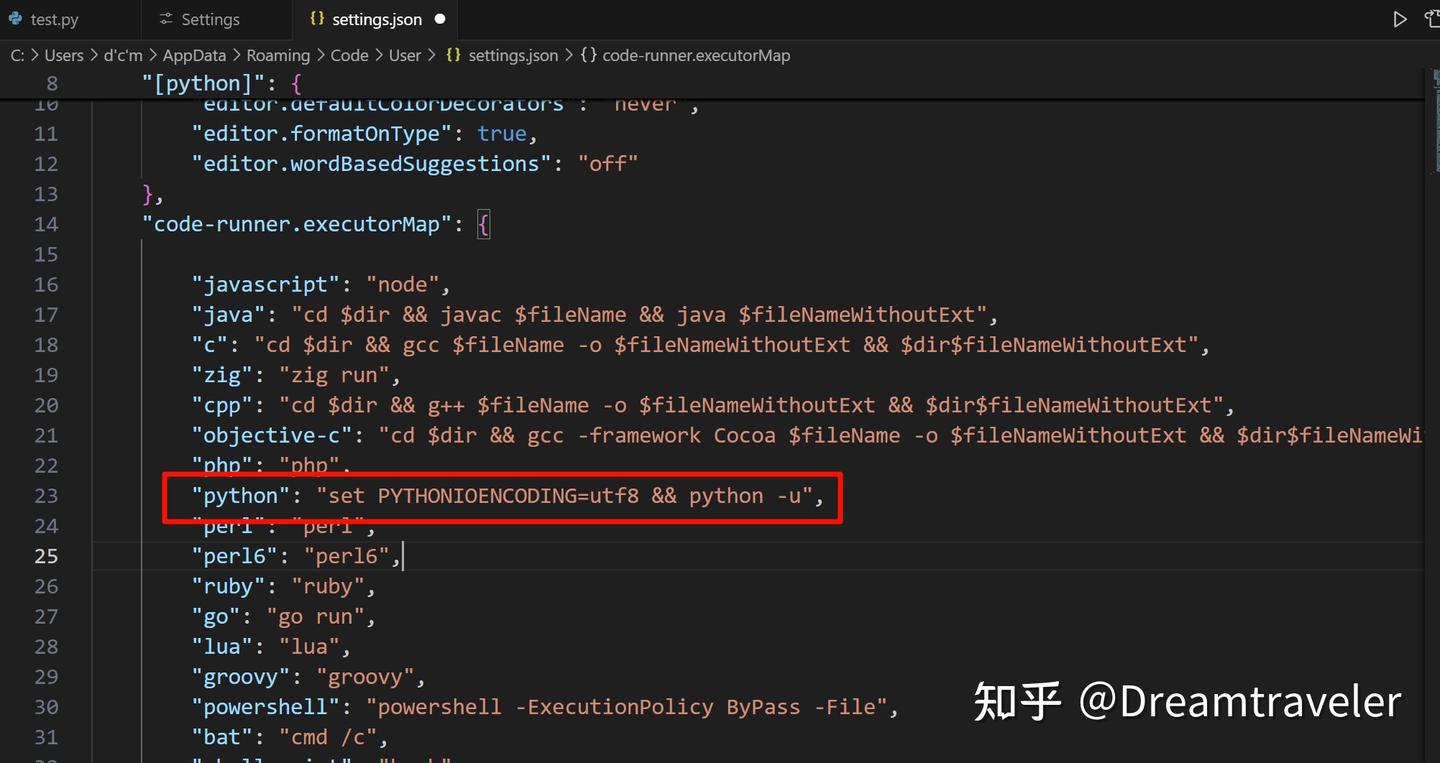The image size is (1440, 763).
Task: Click the C: drive breadcrumb
Action: click(x=17, y=55)
